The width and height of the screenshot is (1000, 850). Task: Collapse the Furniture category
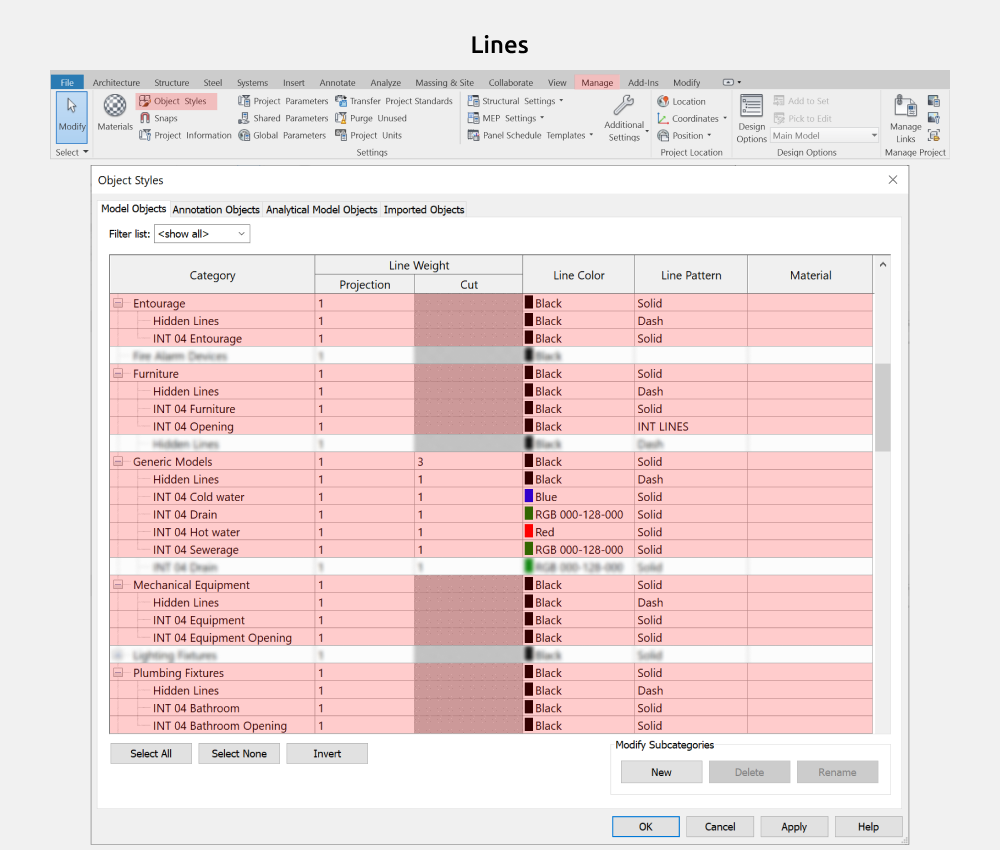[x=118, y=373]
